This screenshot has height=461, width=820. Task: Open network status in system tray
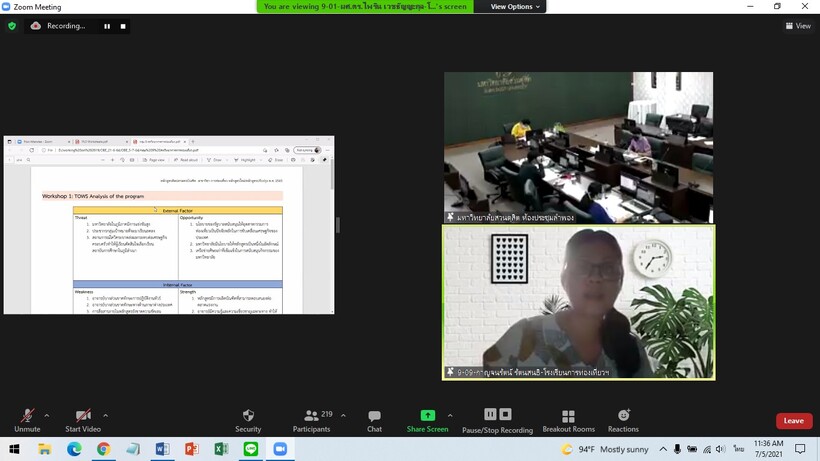707,449
